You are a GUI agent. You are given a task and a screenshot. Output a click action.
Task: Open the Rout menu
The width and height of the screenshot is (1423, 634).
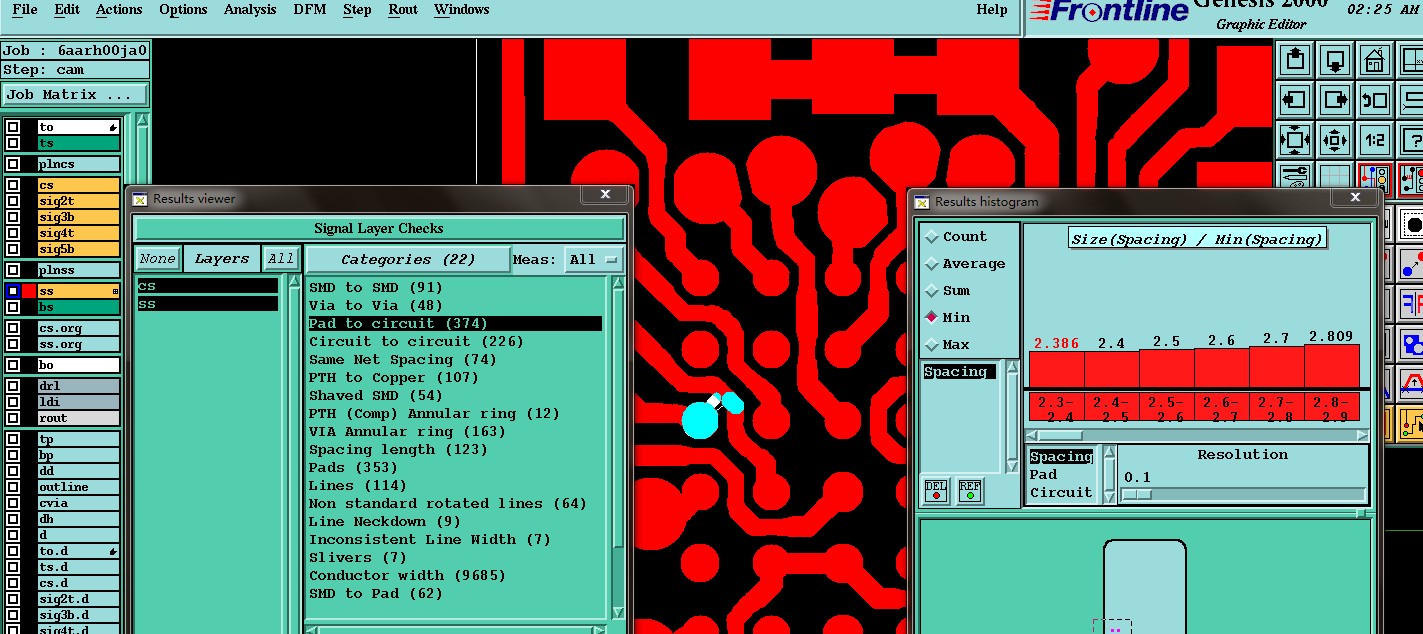pyautogui.click(x=403, y=10)
